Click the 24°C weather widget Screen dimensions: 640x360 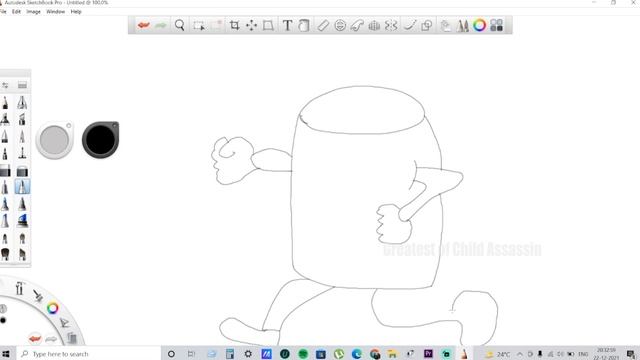point(498,354)
